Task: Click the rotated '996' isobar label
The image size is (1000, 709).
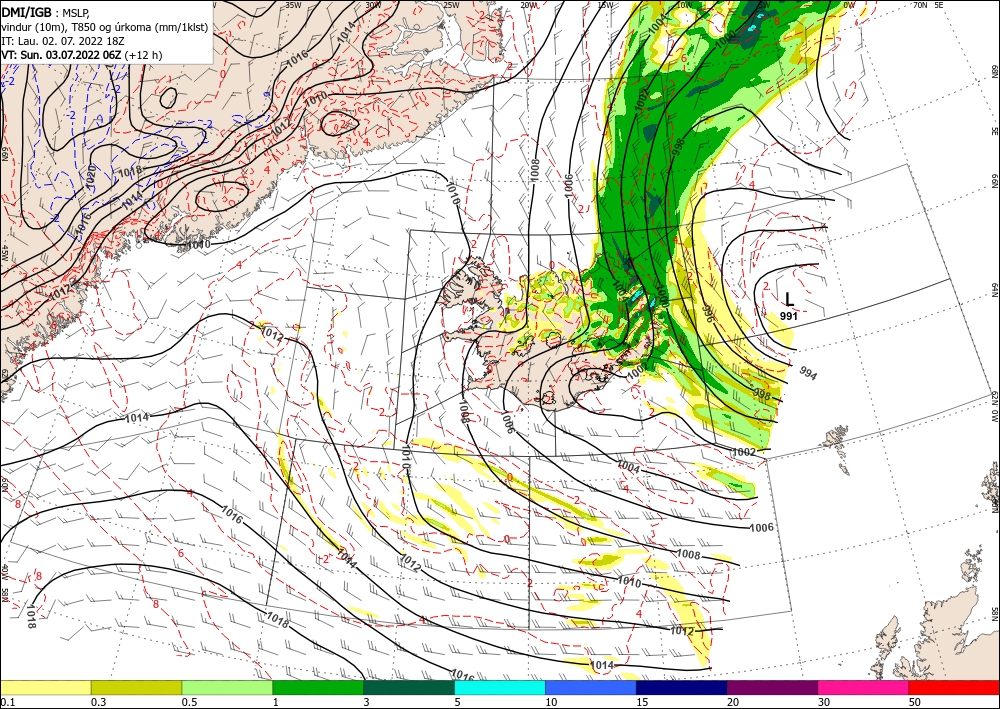Action: (x=707, y=313)
